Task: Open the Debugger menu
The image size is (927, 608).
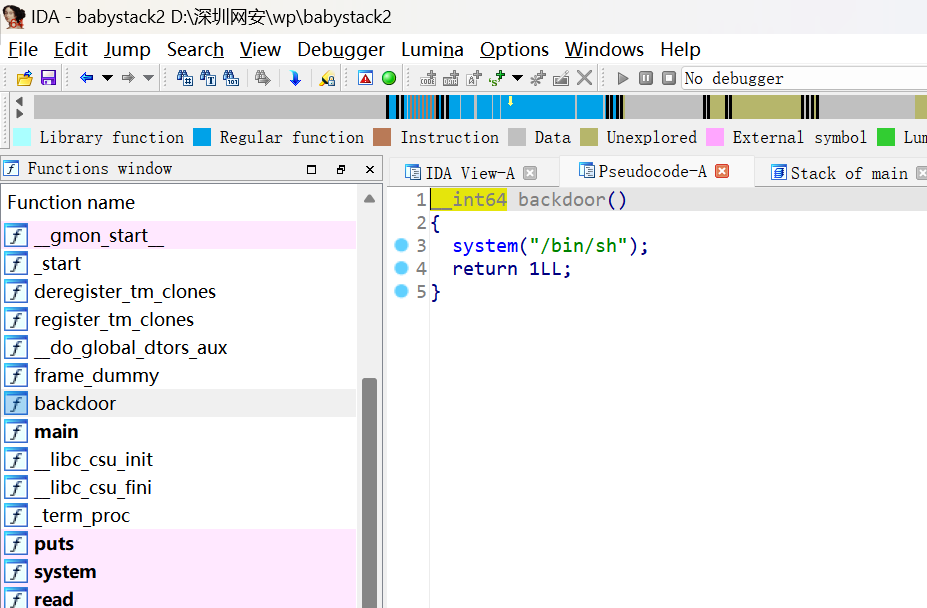Action: pyautogui.click(x=341, y=49)
